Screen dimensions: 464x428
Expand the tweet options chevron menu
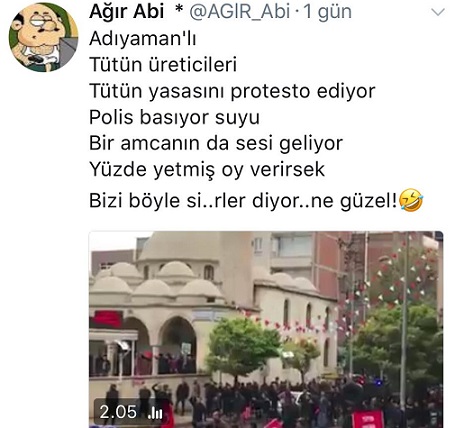point(438,12)
